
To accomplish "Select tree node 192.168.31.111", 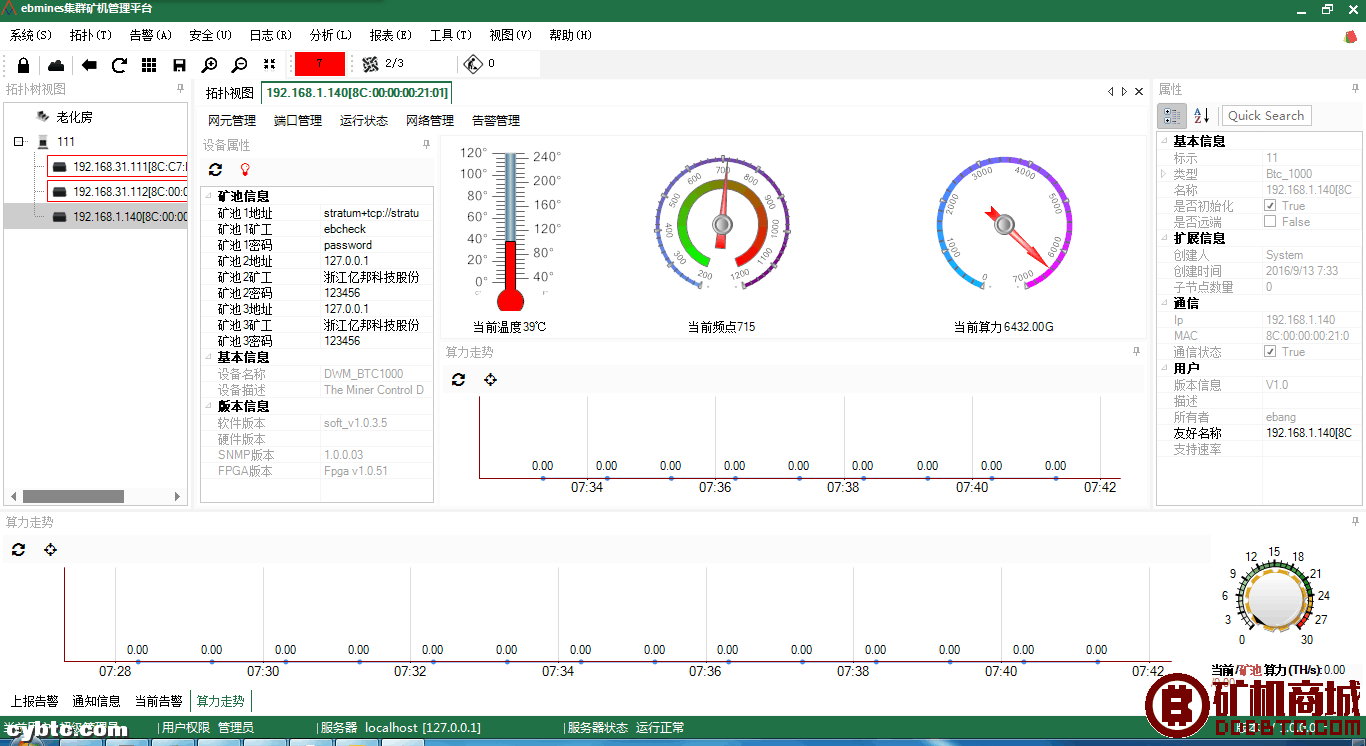I will pyautogui.click(x=118, y=167).
